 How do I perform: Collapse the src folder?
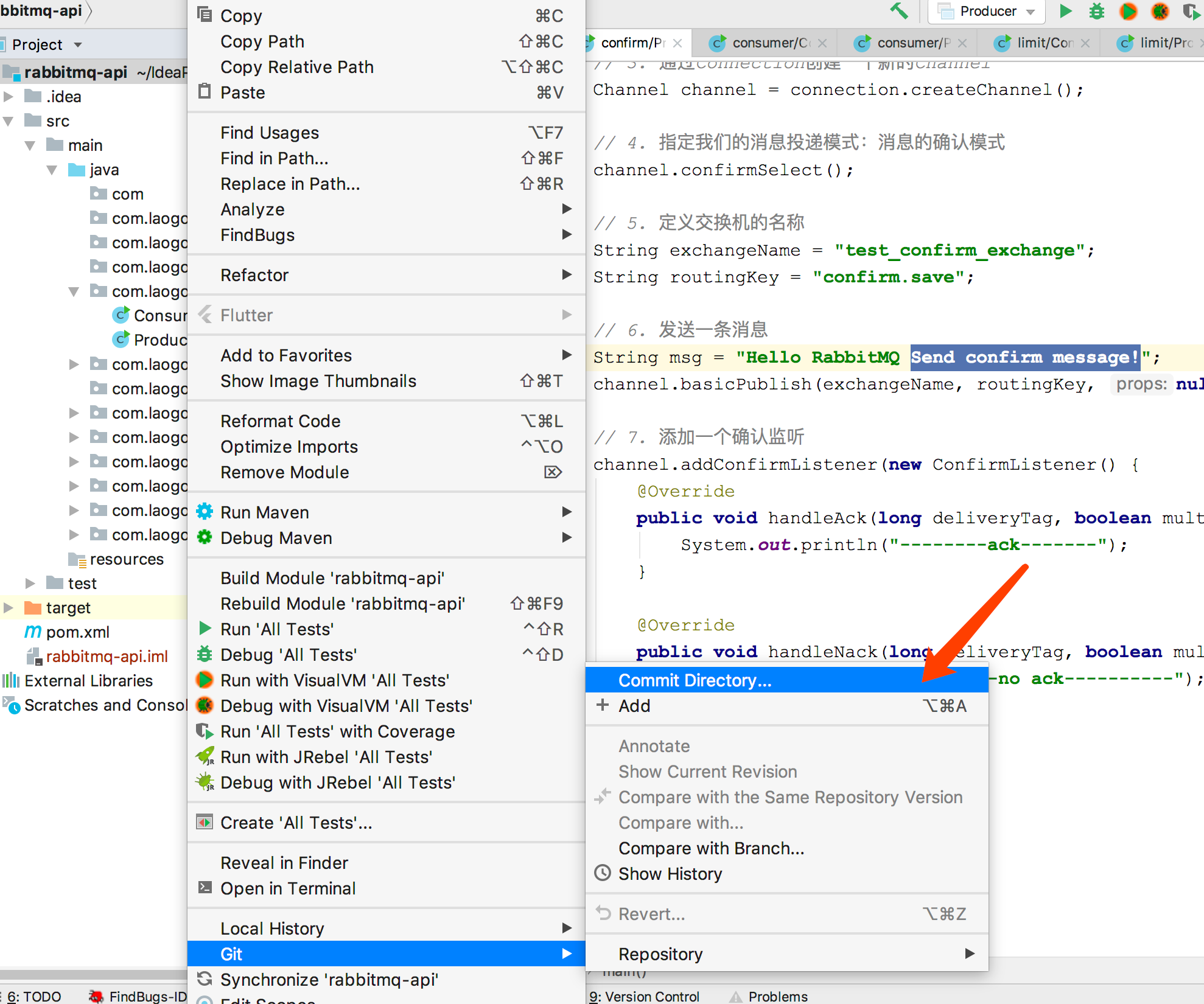pyautogui.click(x=9, y=121)
